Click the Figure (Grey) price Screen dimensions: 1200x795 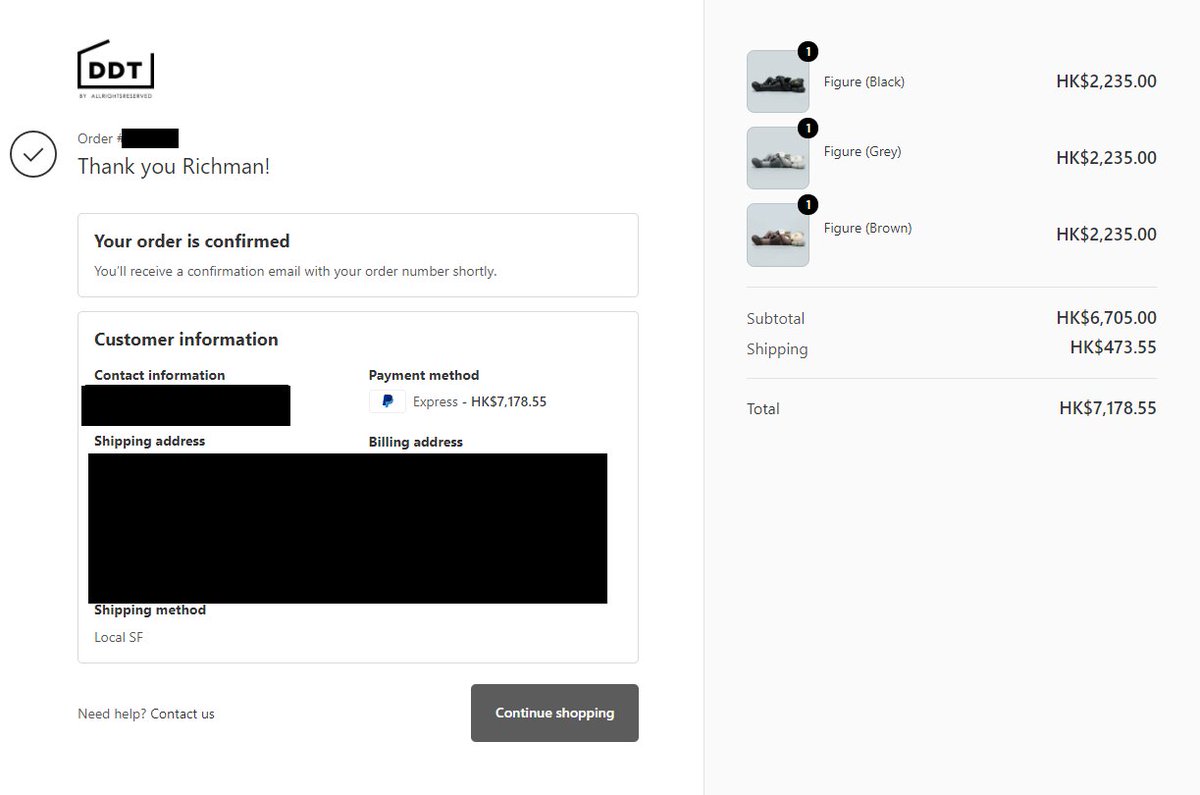click(x=1106, y=158)
